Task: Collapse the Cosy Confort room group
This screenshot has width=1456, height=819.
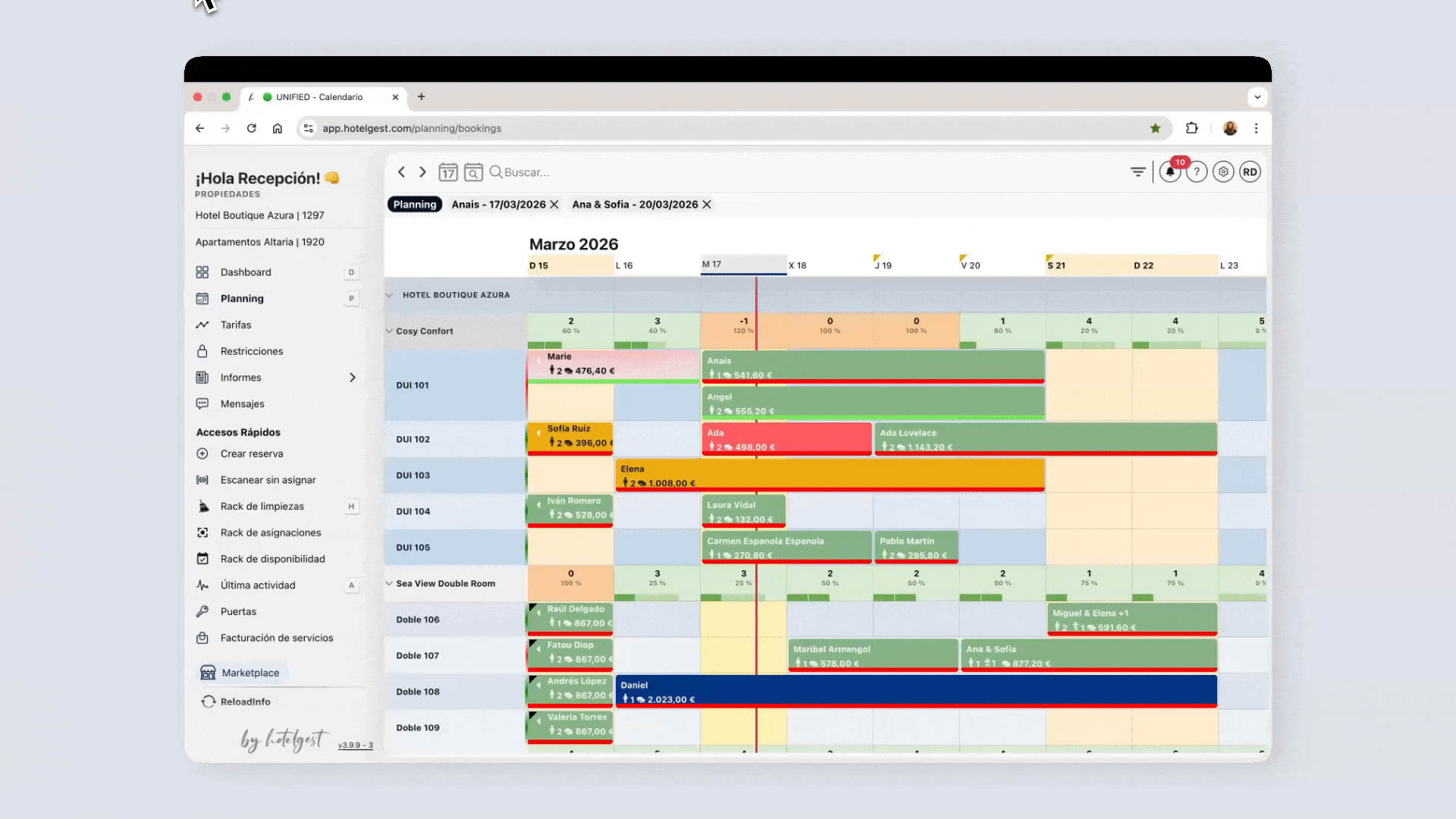Action: click(x=389, y=331)
